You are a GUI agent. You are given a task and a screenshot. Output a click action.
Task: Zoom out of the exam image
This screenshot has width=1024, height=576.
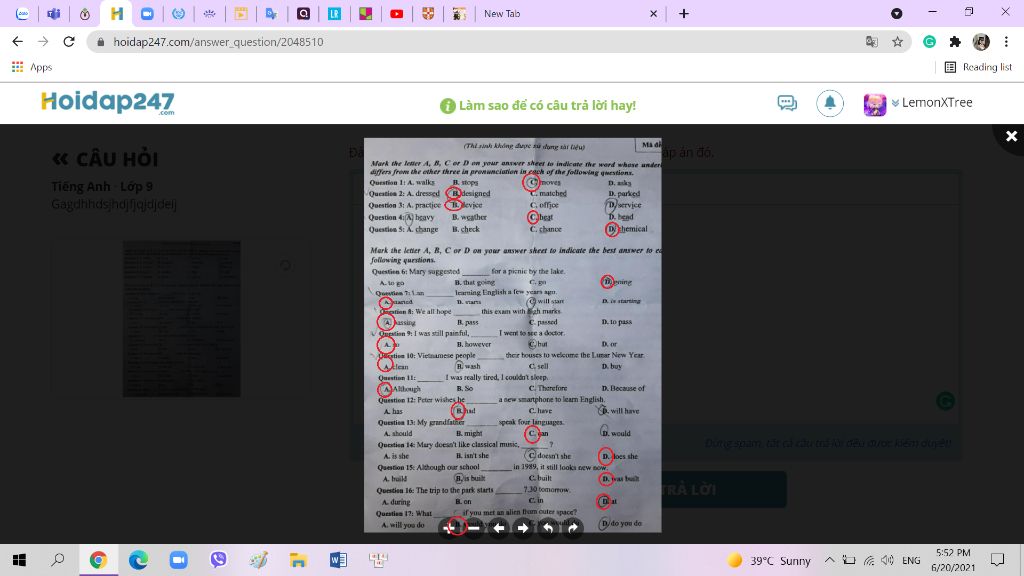tap(474, 528)
